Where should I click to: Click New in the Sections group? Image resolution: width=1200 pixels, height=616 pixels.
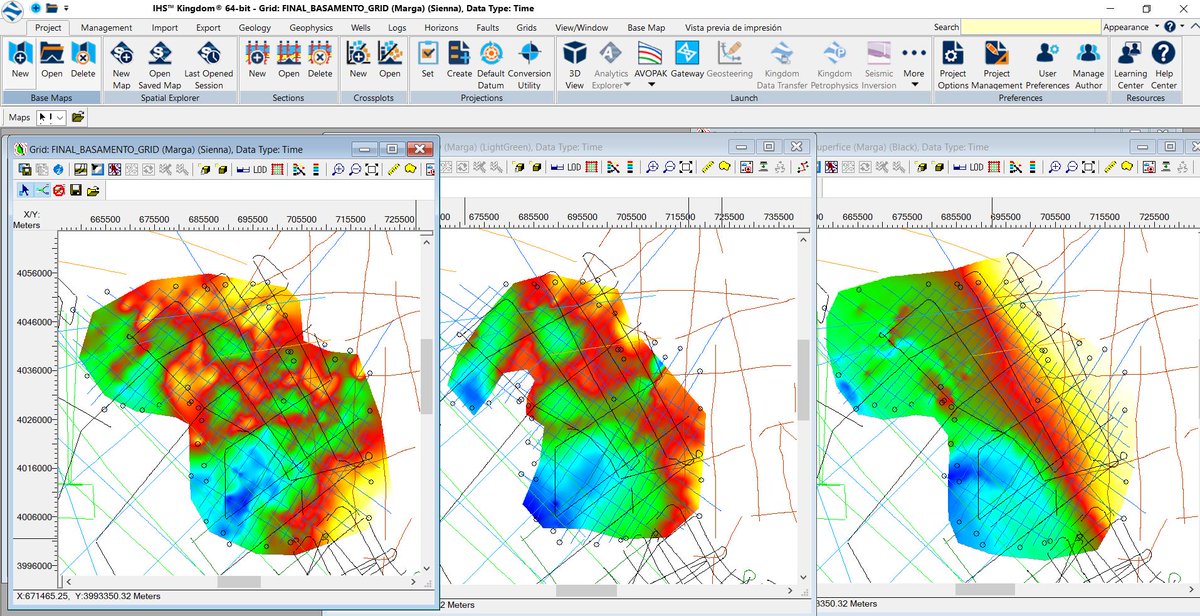pyautogui.click(x=257, y=59)
